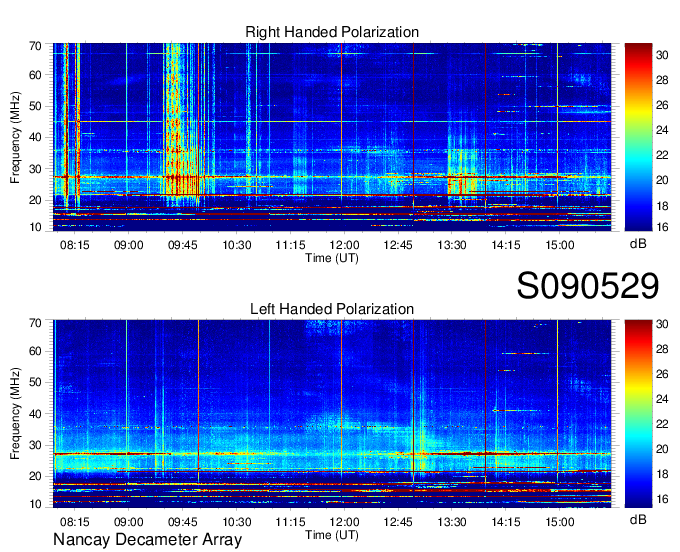The height and width of the screenshot is (552, 680).
Task: Click 10:30 tick on right-handed time axis
Action: [236, 245]
